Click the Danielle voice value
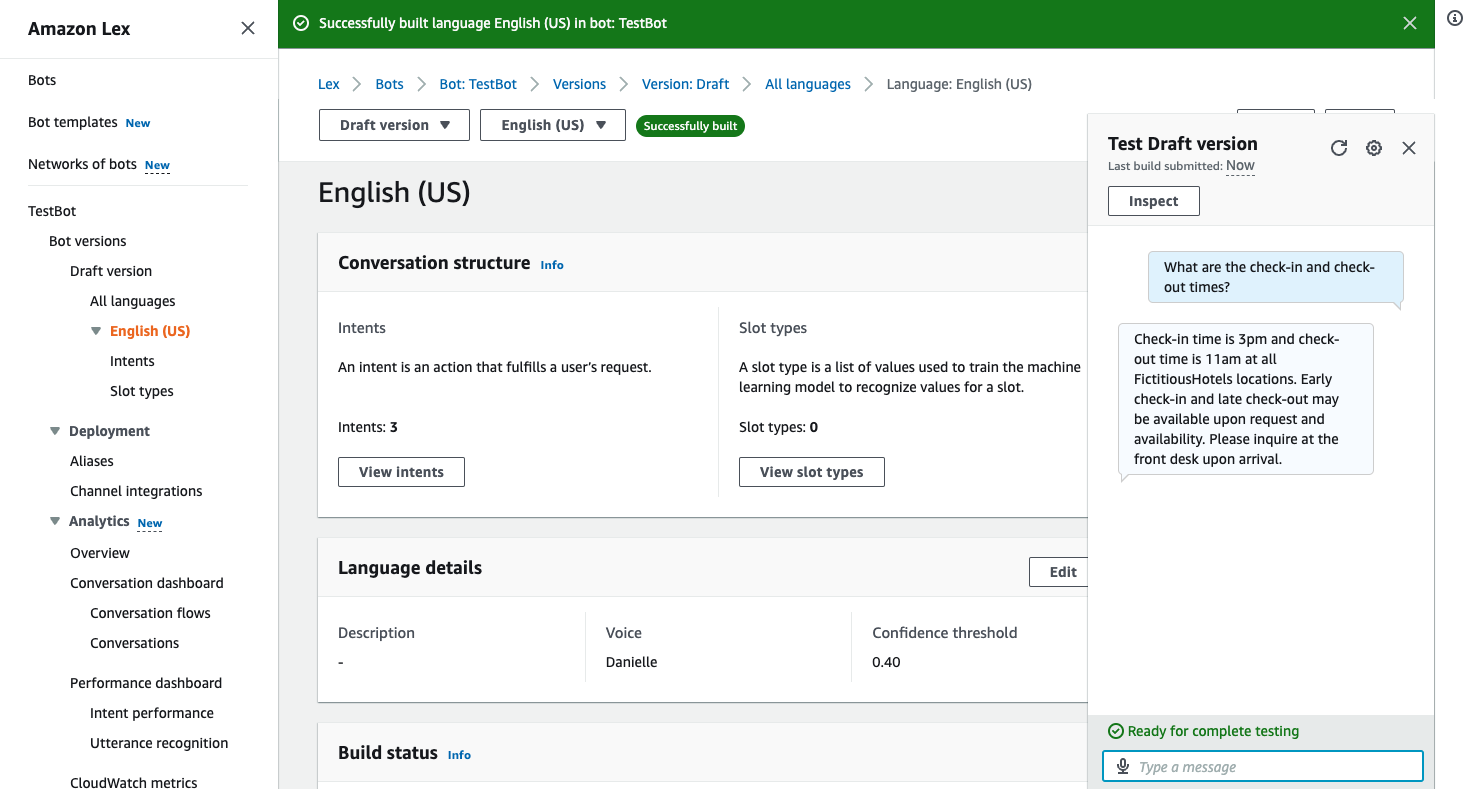Viewport: 1472px width, 789px height. point(632,662)
